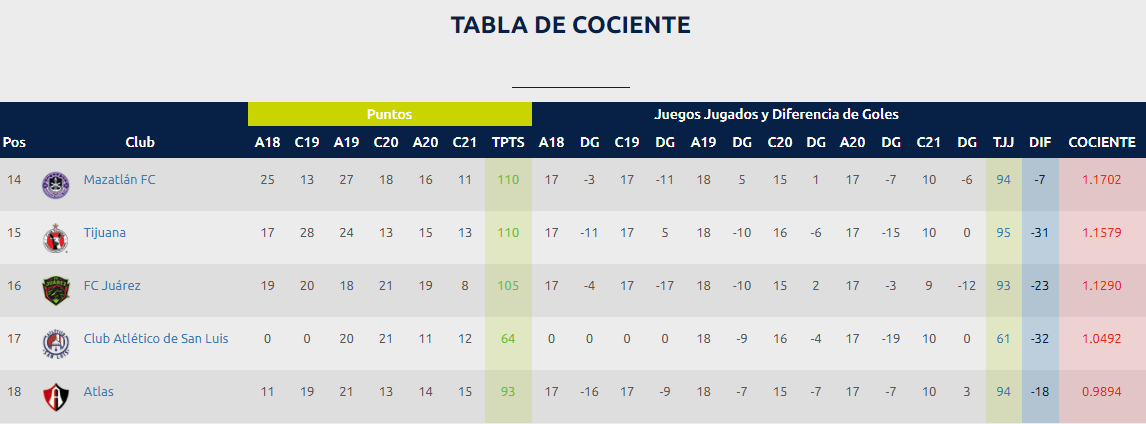
Task: Click the Pos column header
Action: 14,142
